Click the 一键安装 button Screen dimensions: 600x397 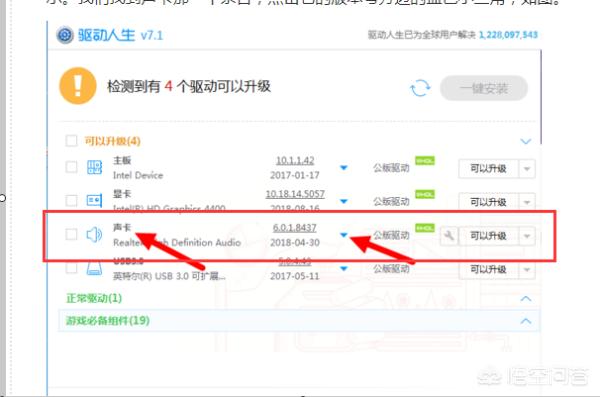484,88
